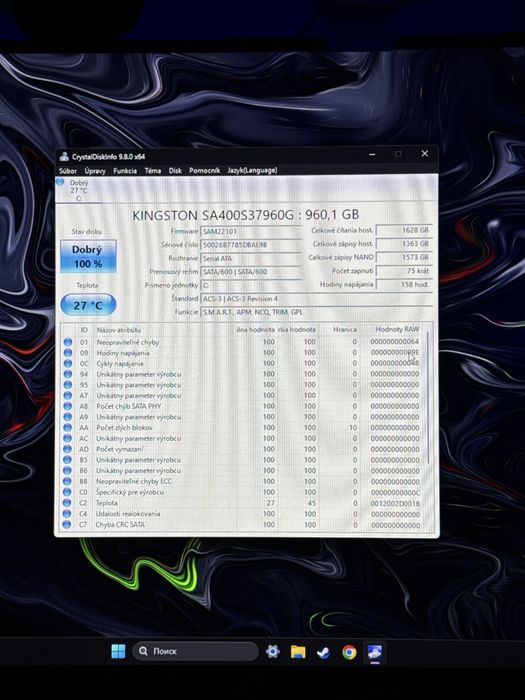Click status icon for attribute AC row
Viewport: 525px width, 700px height.
coord(68,439)
